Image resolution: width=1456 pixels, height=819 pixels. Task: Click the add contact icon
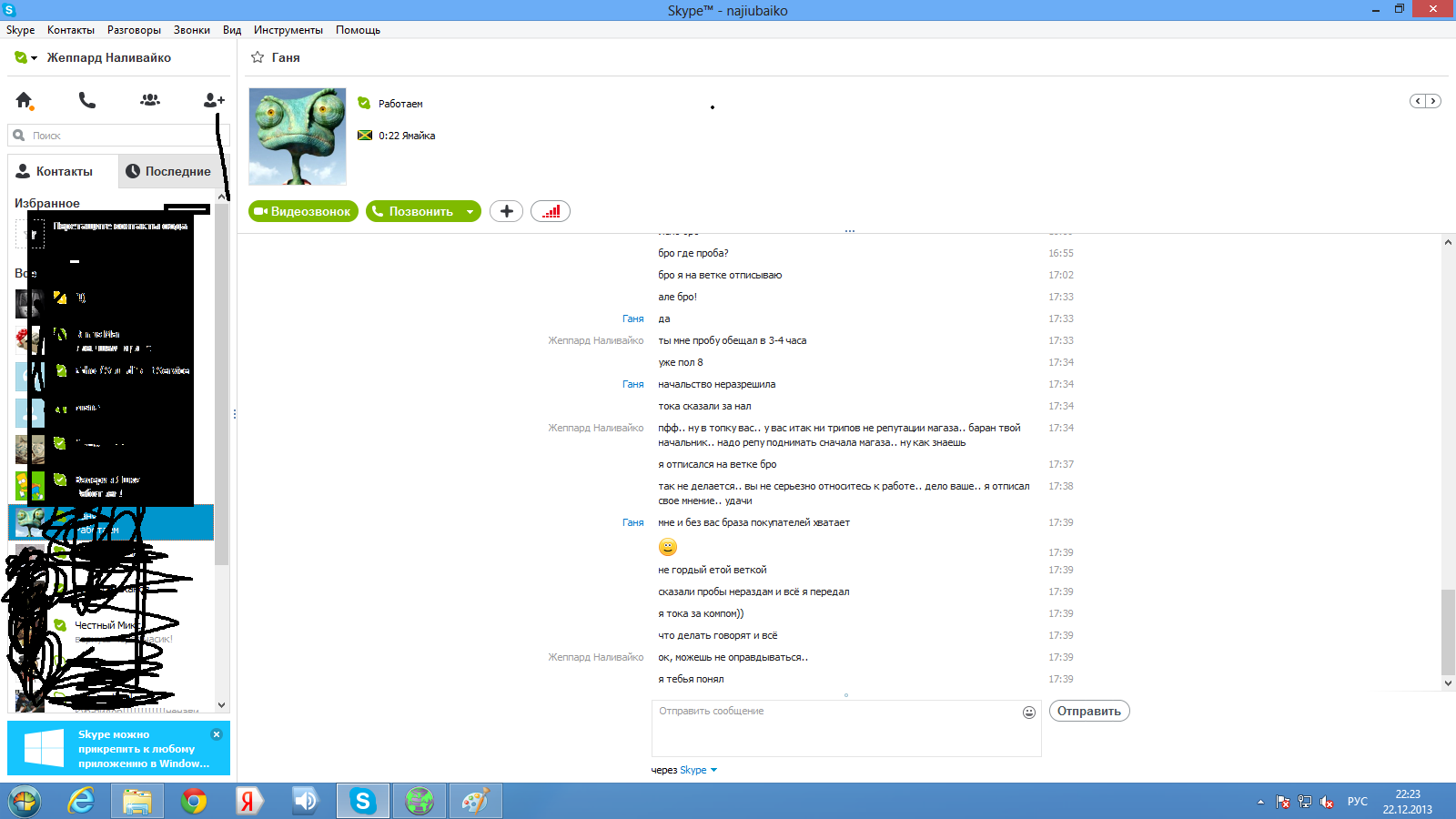(214, 100)
